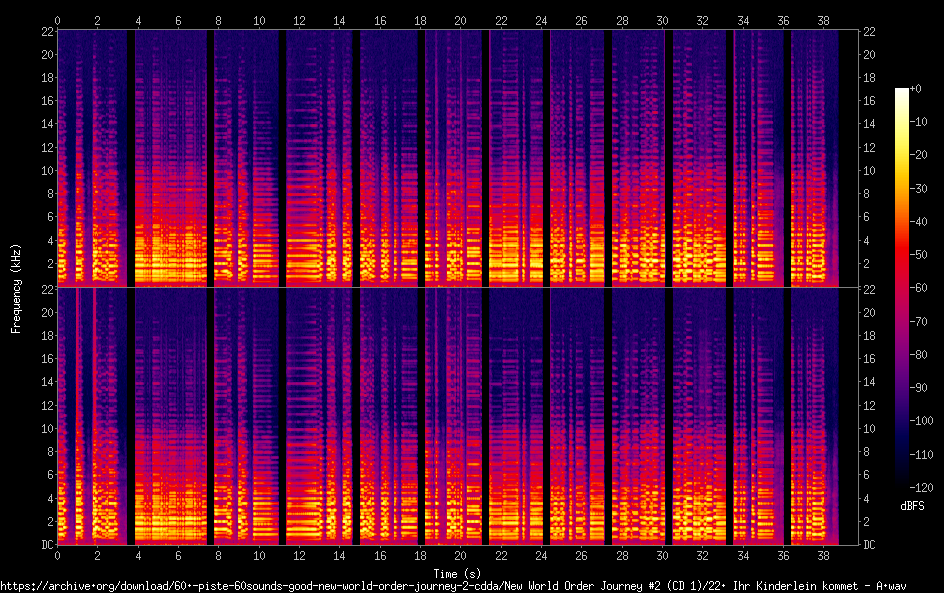Click the 26 second tick on top time axis
Screen dimensions: 944x593
point(581,20)
